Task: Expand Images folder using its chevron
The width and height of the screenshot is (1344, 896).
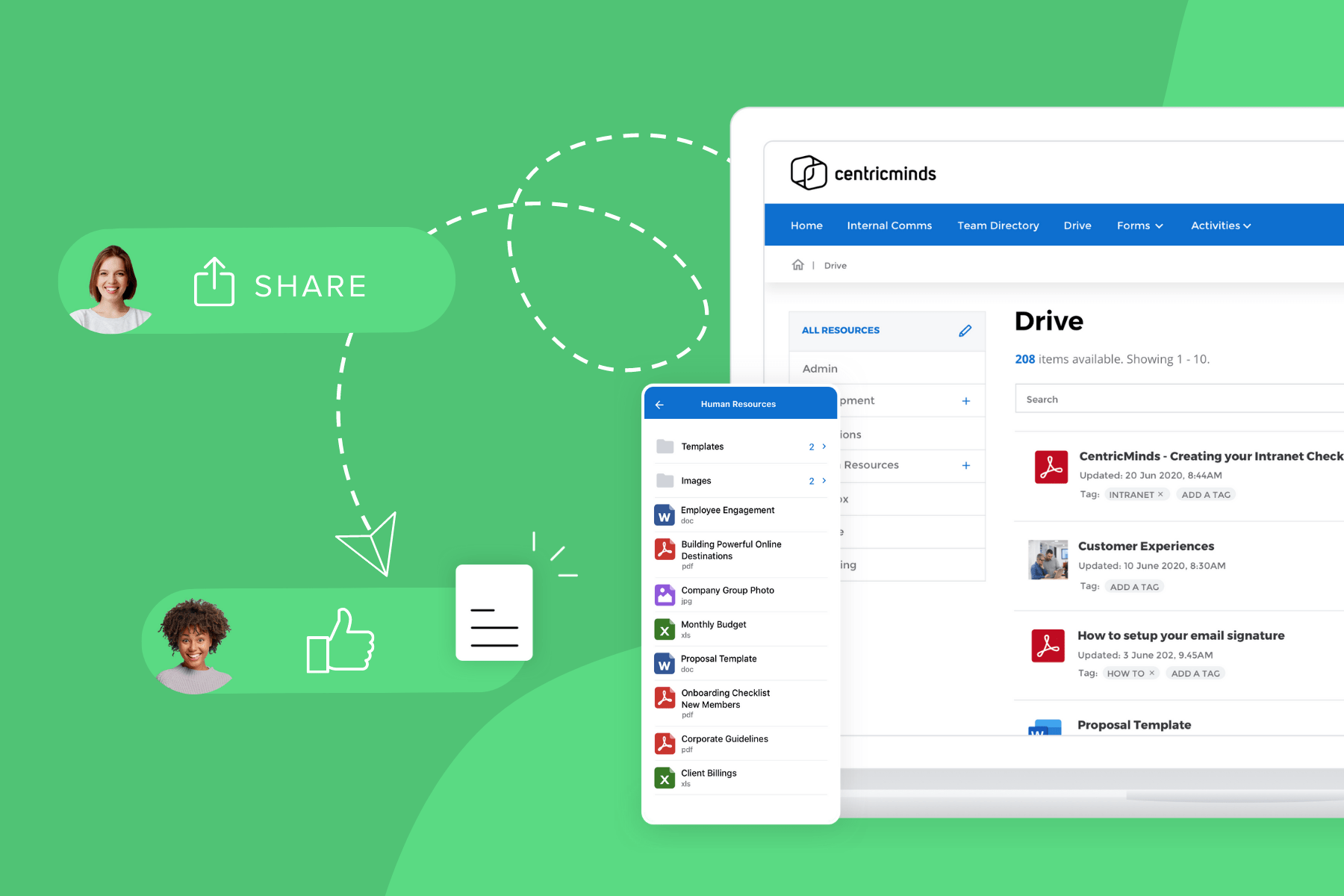Action: (x=824, y=481)
